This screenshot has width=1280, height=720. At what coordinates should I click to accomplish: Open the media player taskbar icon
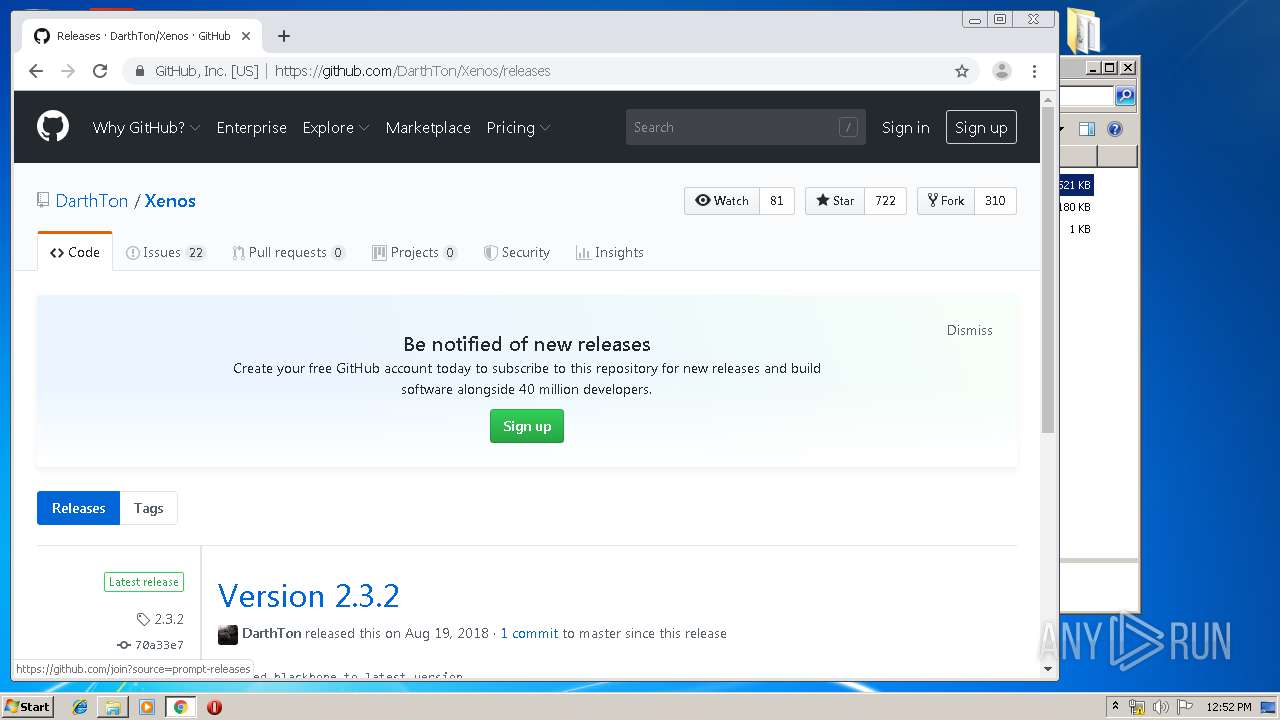(x=147, y=707)
